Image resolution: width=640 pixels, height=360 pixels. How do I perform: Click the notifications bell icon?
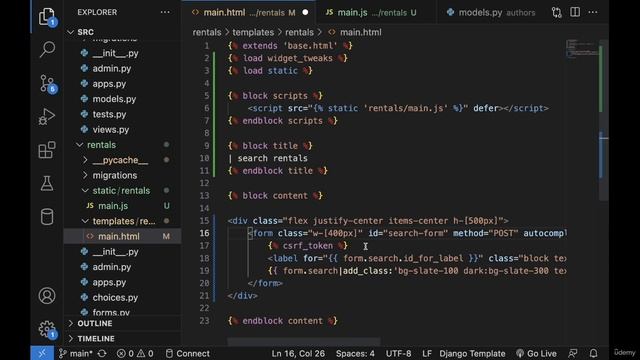(593, 353)
